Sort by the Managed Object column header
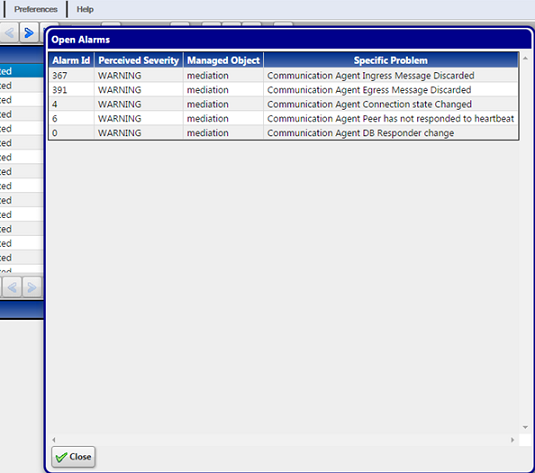The width and height of the screenshot is (535, 473). point(223,60)
